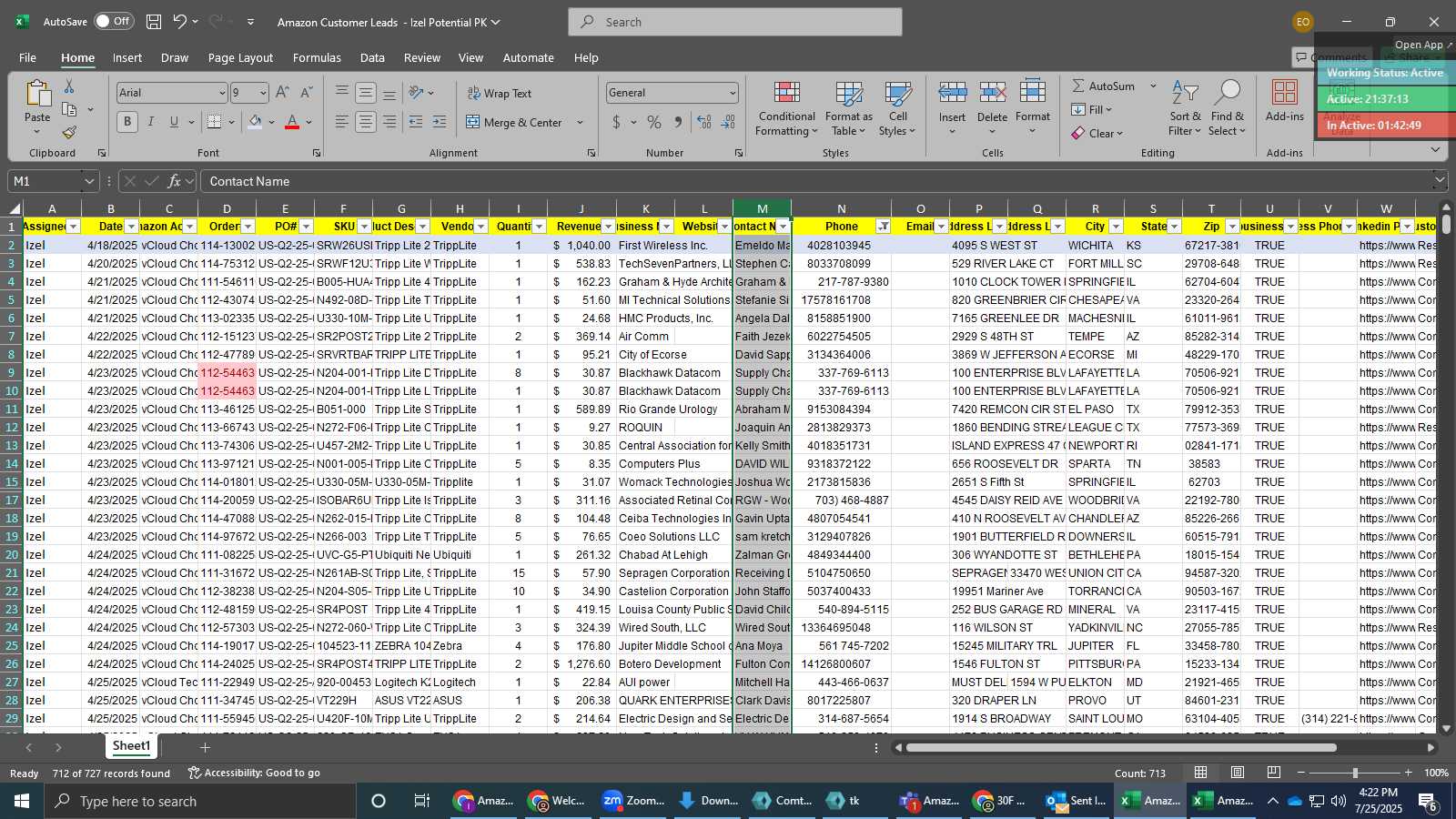Add a new sheet with plus button
The image size is (1456, 819).
[x=205, y=747]
